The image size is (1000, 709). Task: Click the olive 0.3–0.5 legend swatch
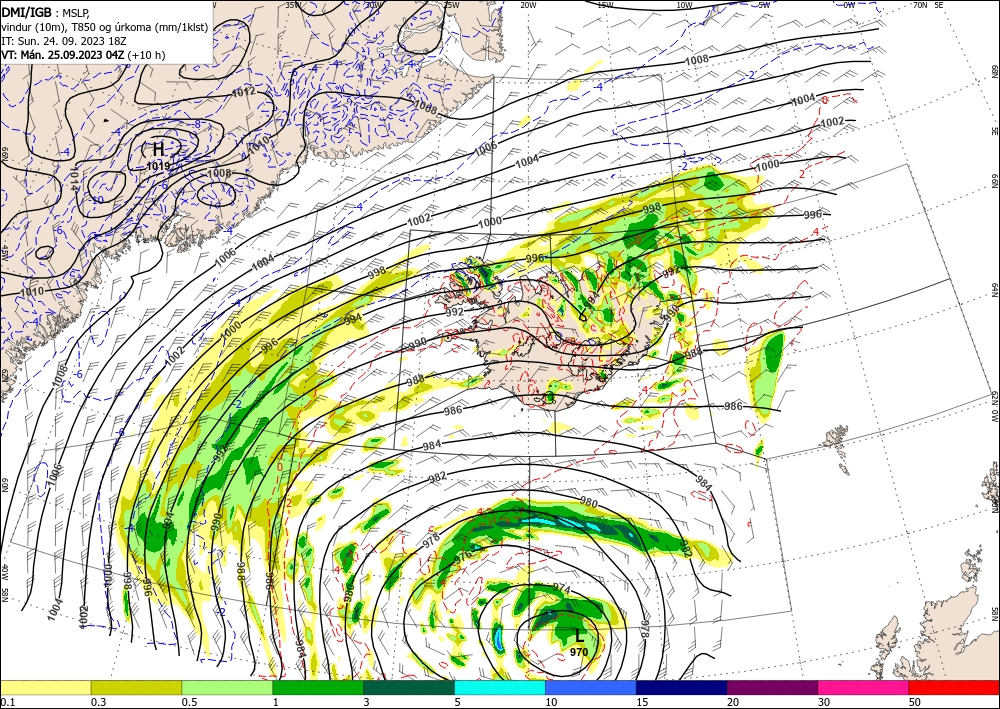coord(136,687)
